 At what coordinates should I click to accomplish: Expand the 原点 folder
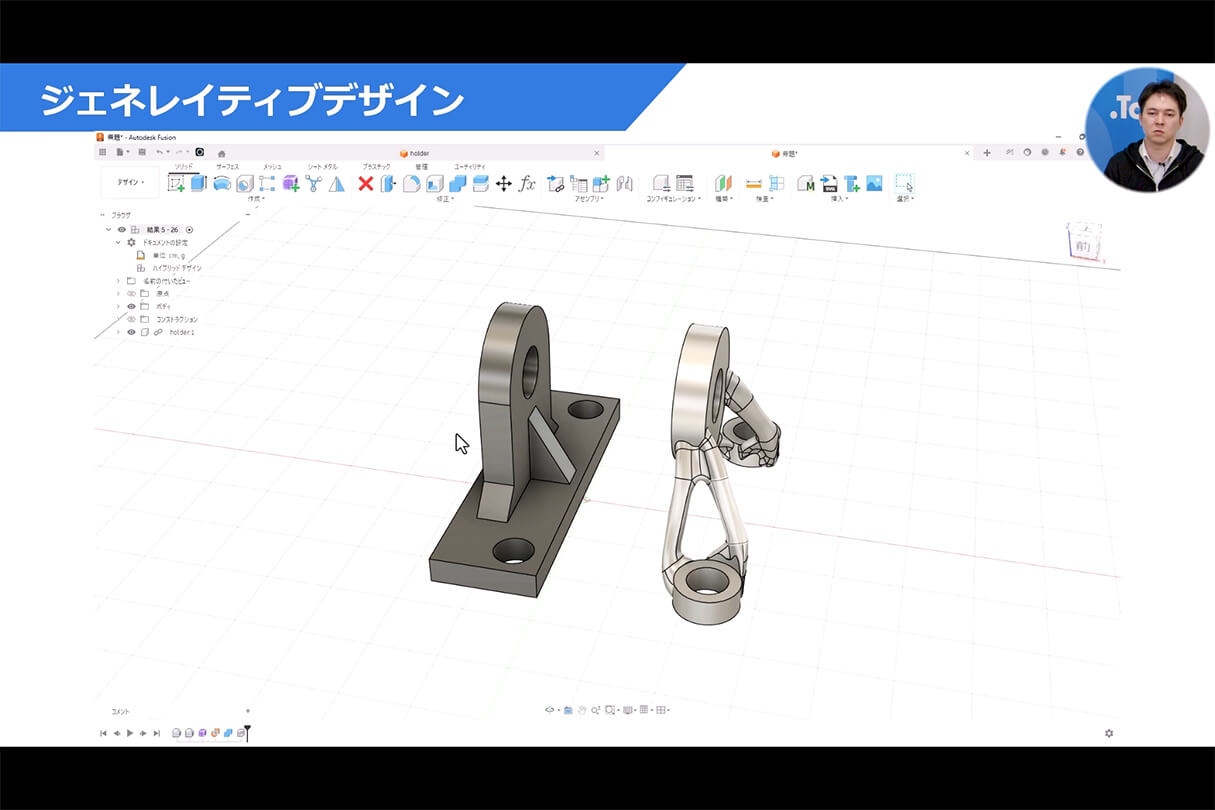(118, 294)
